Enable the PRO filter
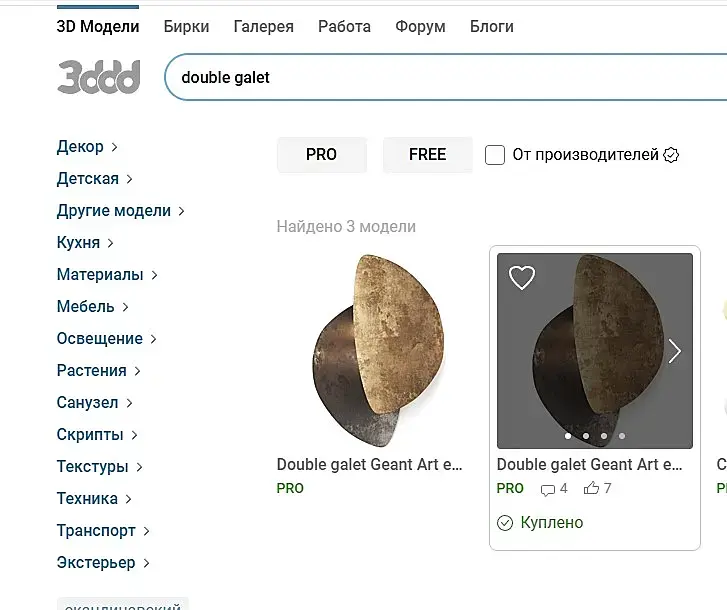This screenshot has height=610, width=727. pyautogui.click(x=321, y=155)
